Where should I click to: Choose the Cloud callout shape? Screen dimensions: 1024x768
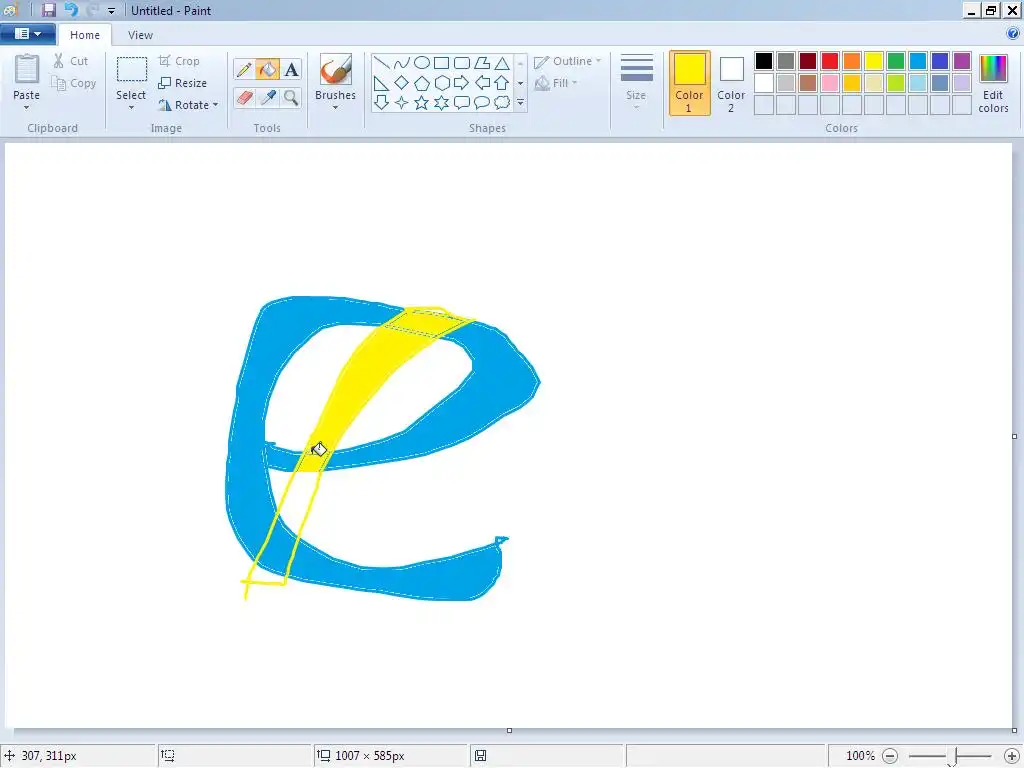[502, 103]
